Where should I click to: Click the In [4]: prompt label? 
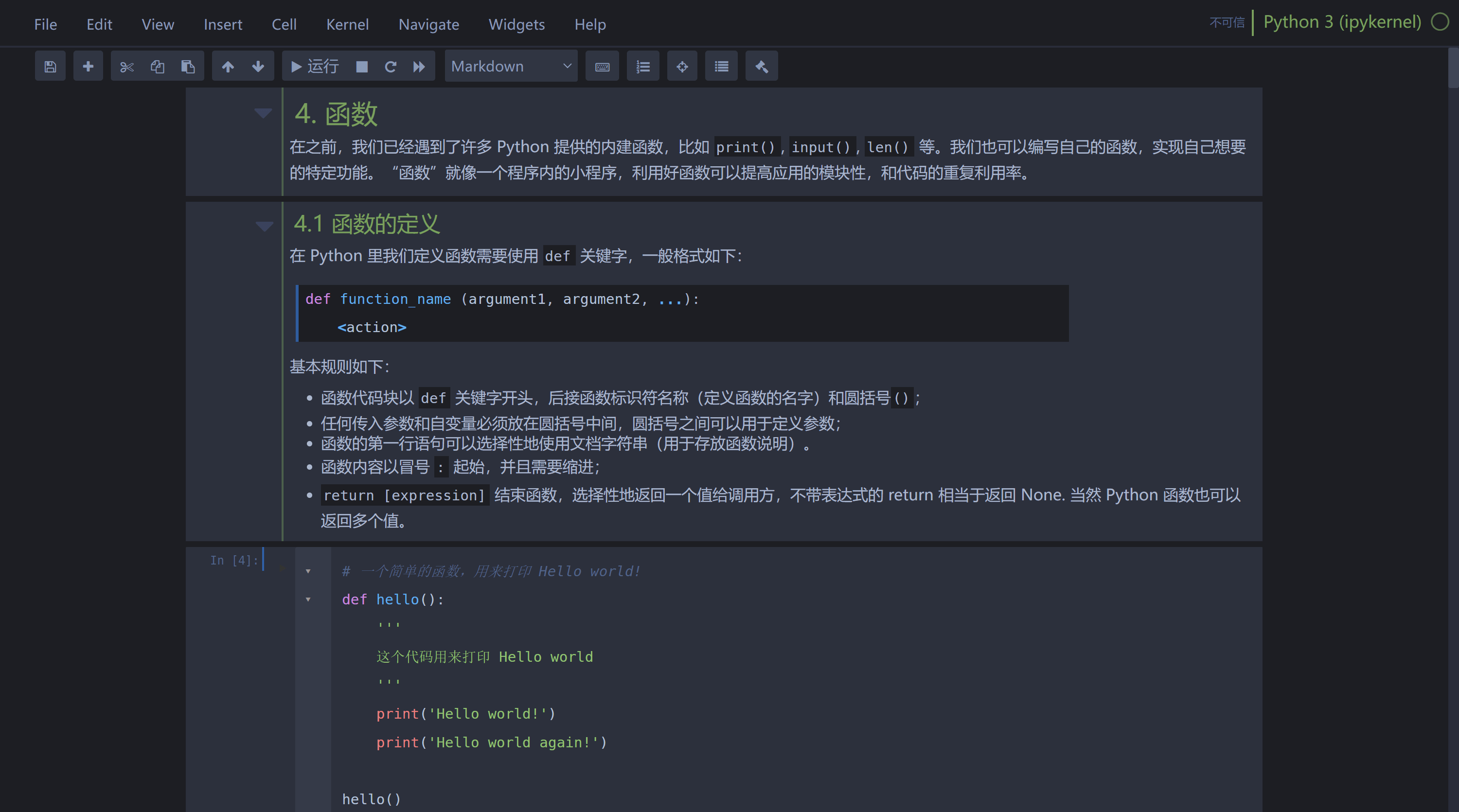(234, 560)
